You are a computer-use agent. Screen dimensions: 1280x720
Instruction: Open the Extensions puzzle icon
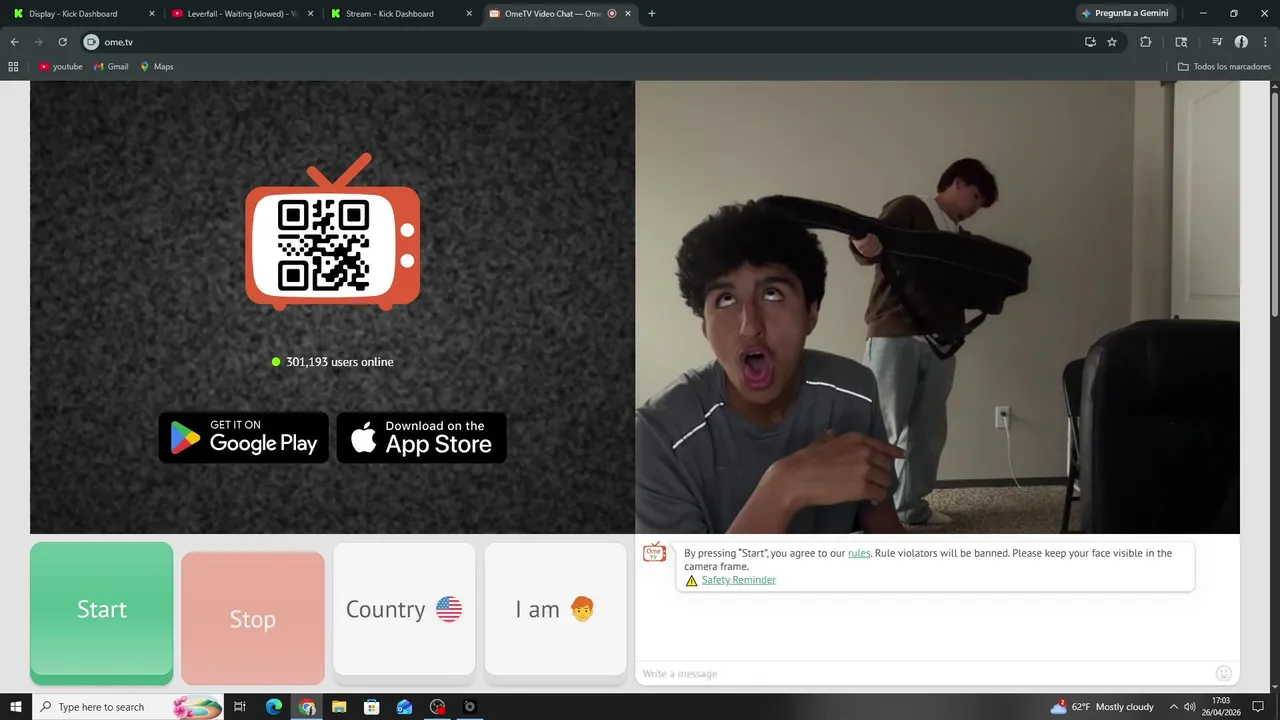click(1146, 42)
